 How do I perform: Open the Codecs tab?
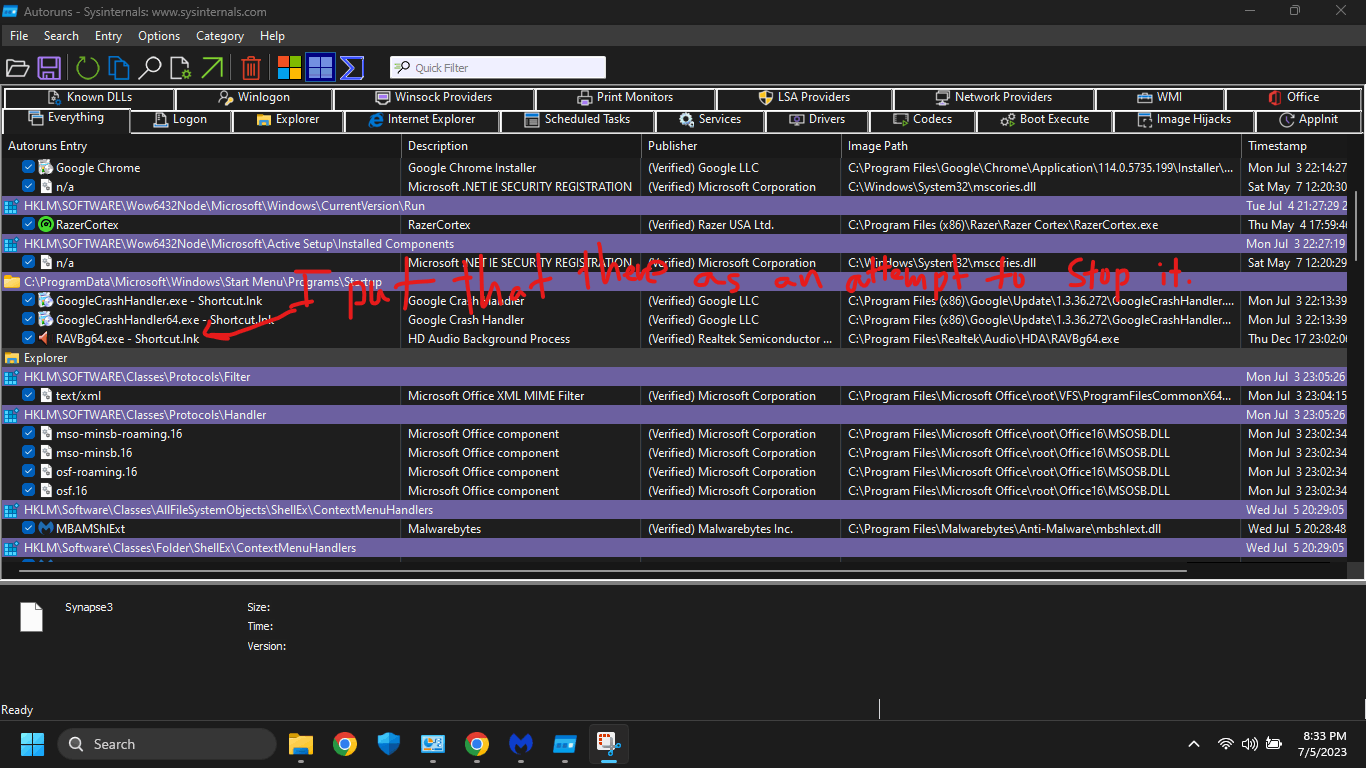[923, 119]
